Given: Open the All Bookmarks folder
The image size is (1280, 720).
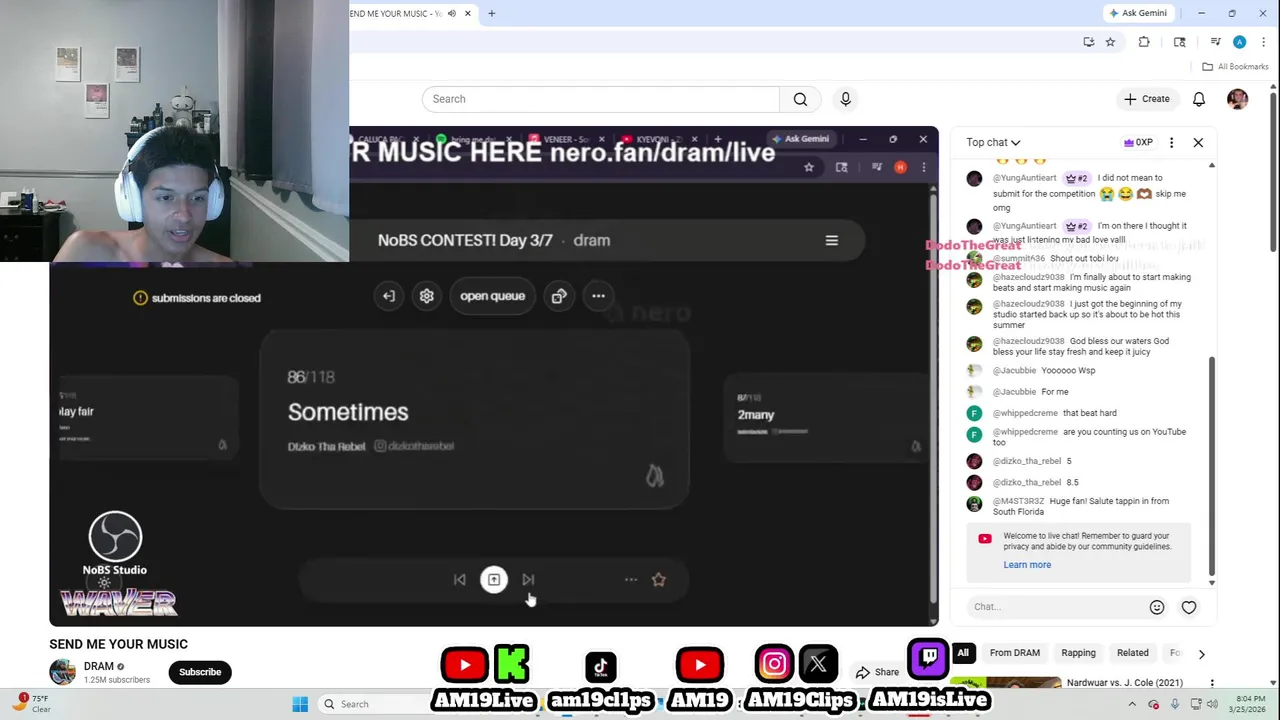Looking at the screenshot, I should coord(1235,67).
